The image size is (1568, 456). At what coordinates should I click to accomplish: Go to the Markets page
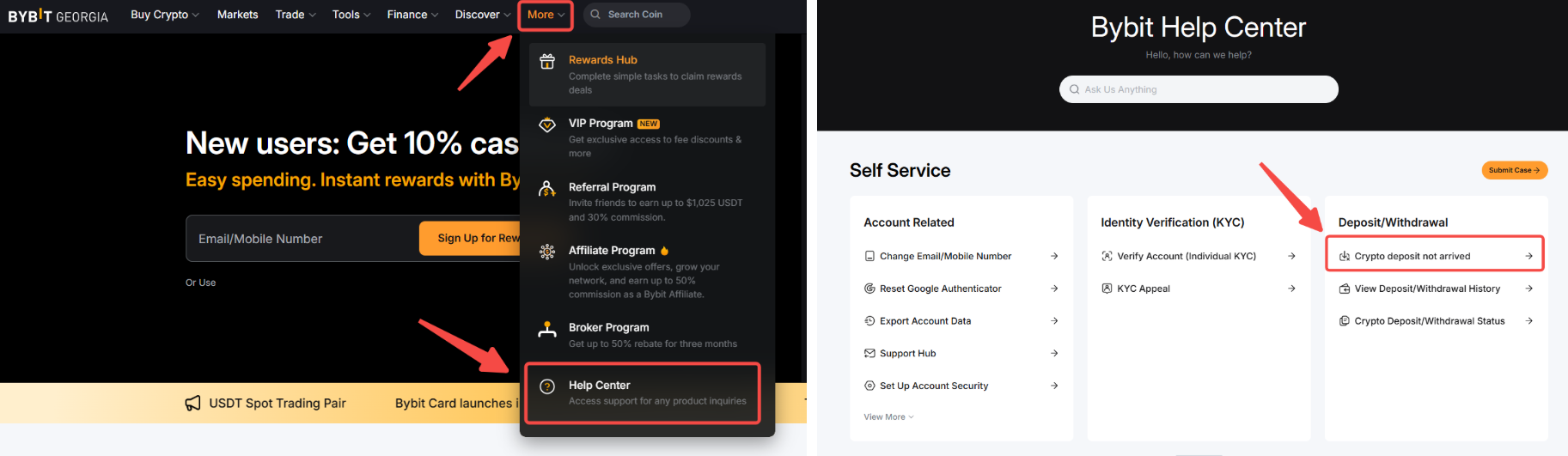237,15
